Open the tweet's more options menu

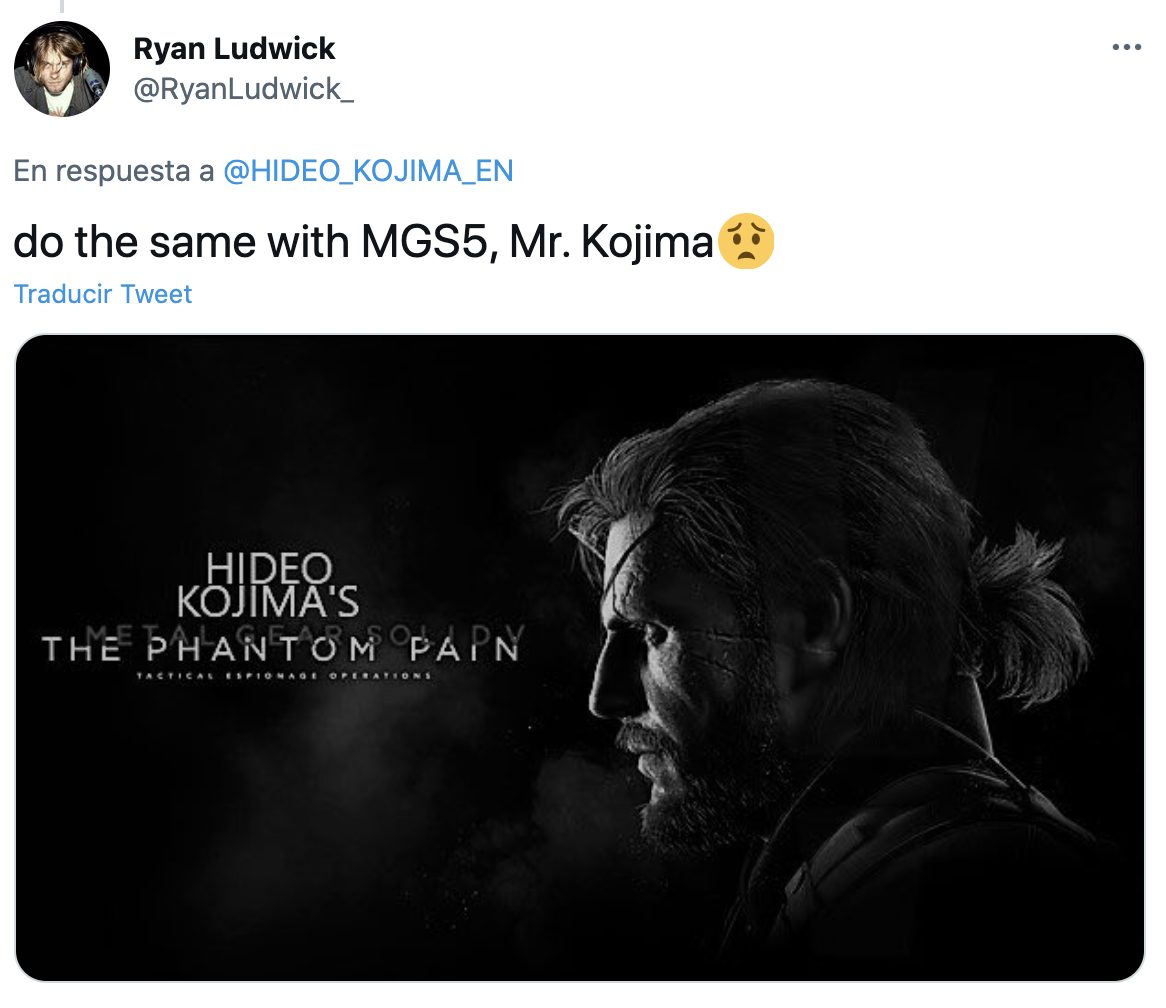coord(1126,48)
